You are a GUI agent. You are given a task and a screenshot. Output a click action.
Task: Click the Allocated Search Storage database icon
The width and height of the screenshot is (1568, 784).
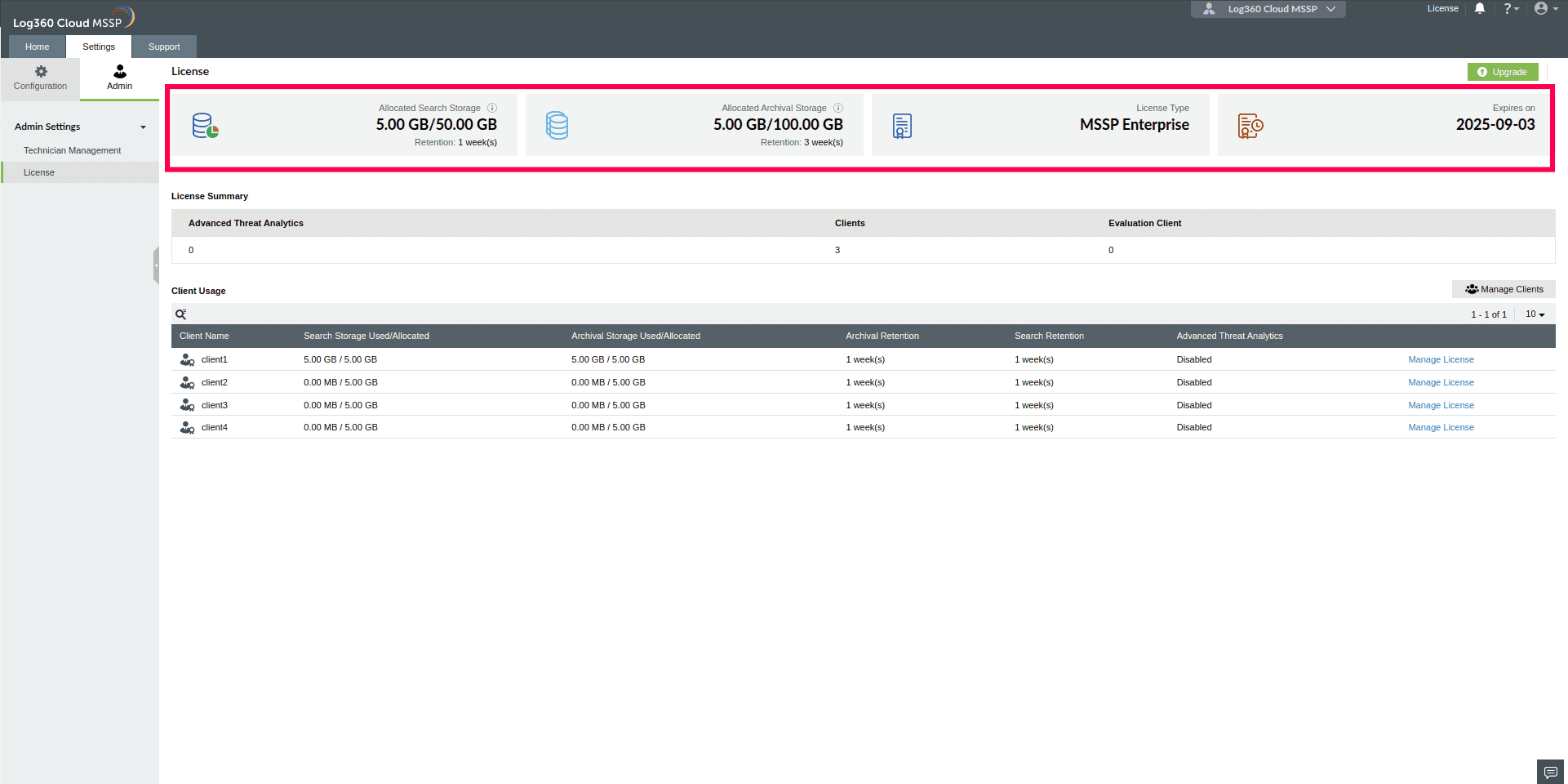(206, 126)
